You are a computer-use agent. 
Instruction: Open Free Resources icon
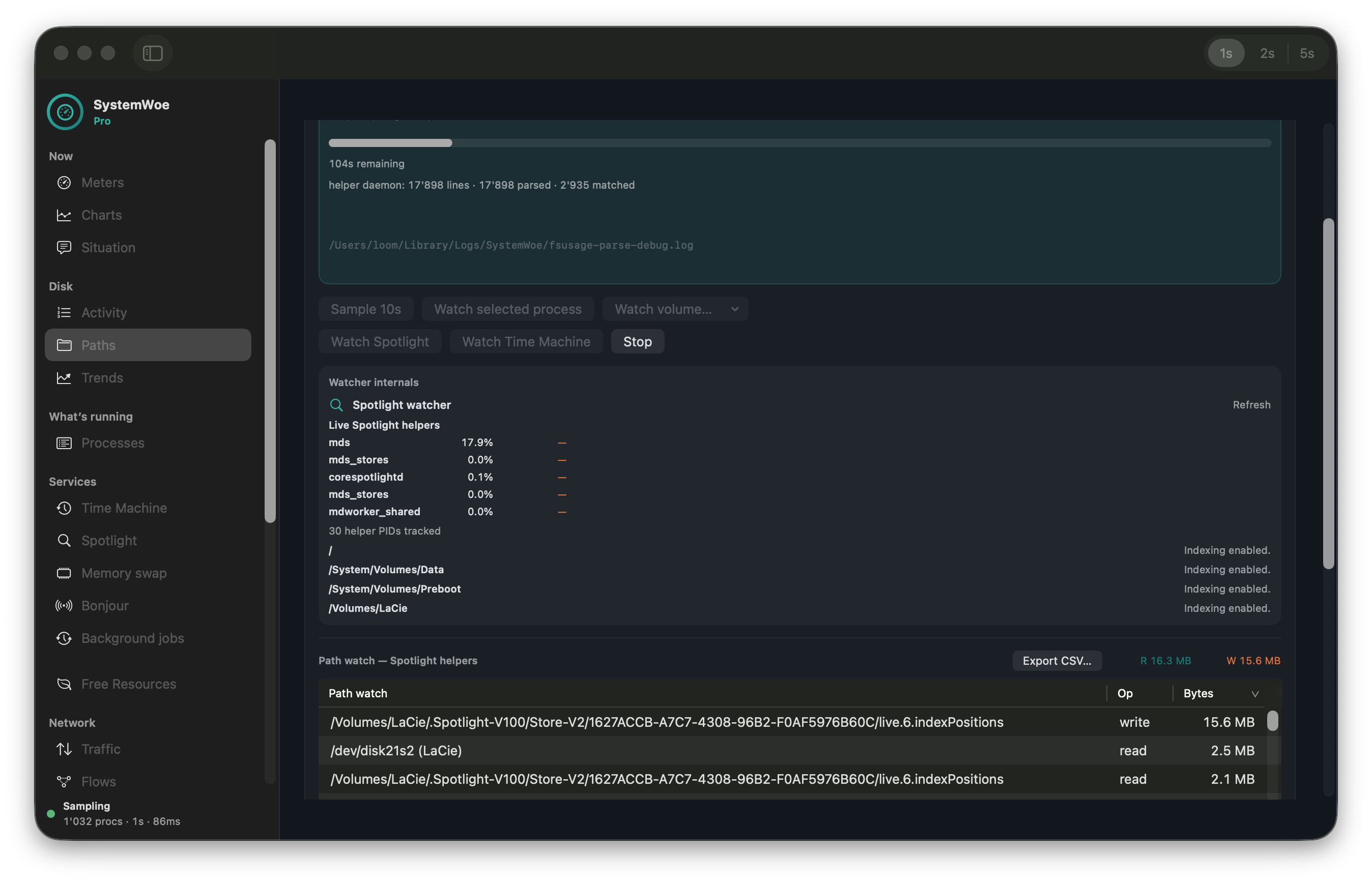click(64, 684)
